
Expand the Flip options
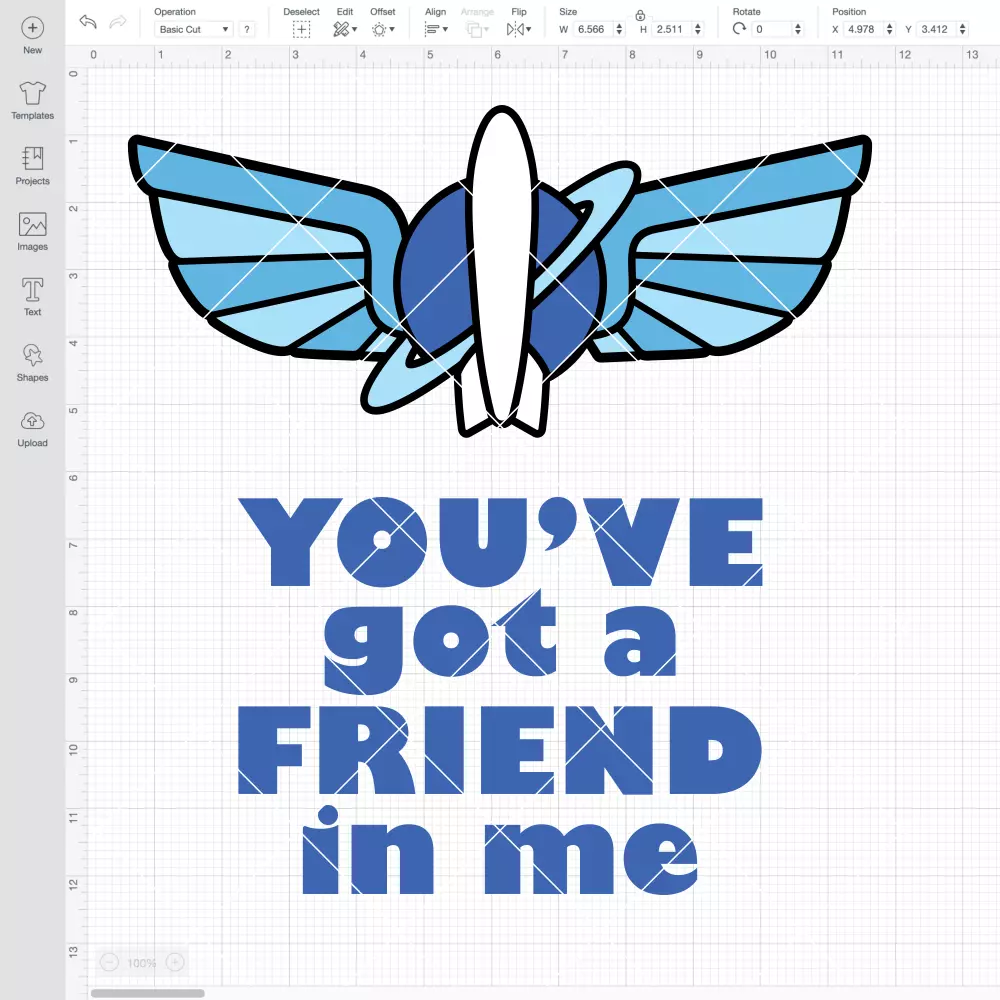[519, 29]
